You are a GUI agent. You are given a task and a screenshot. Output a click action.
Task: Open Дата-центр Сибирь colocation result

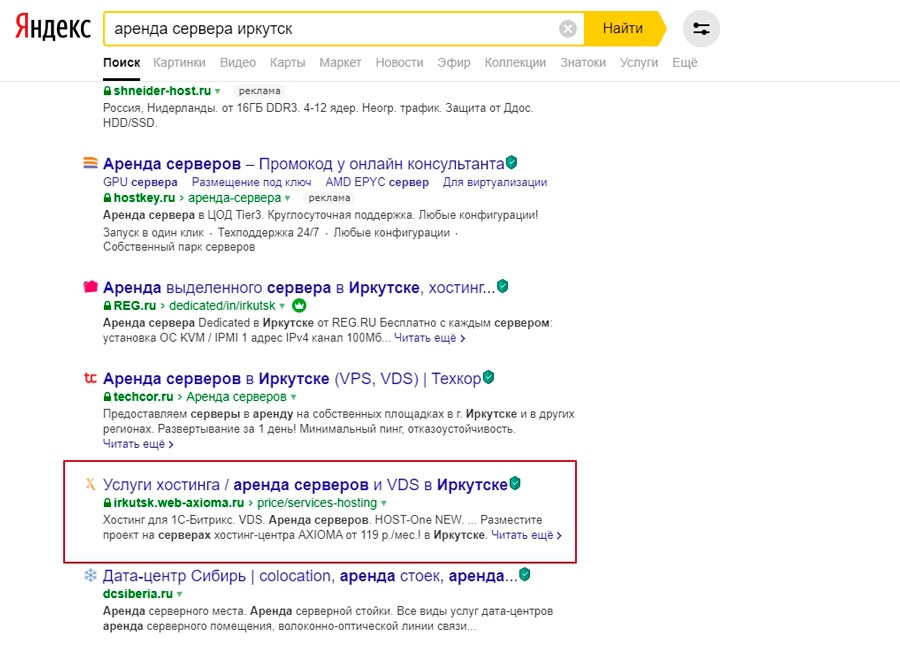(311, 575)
